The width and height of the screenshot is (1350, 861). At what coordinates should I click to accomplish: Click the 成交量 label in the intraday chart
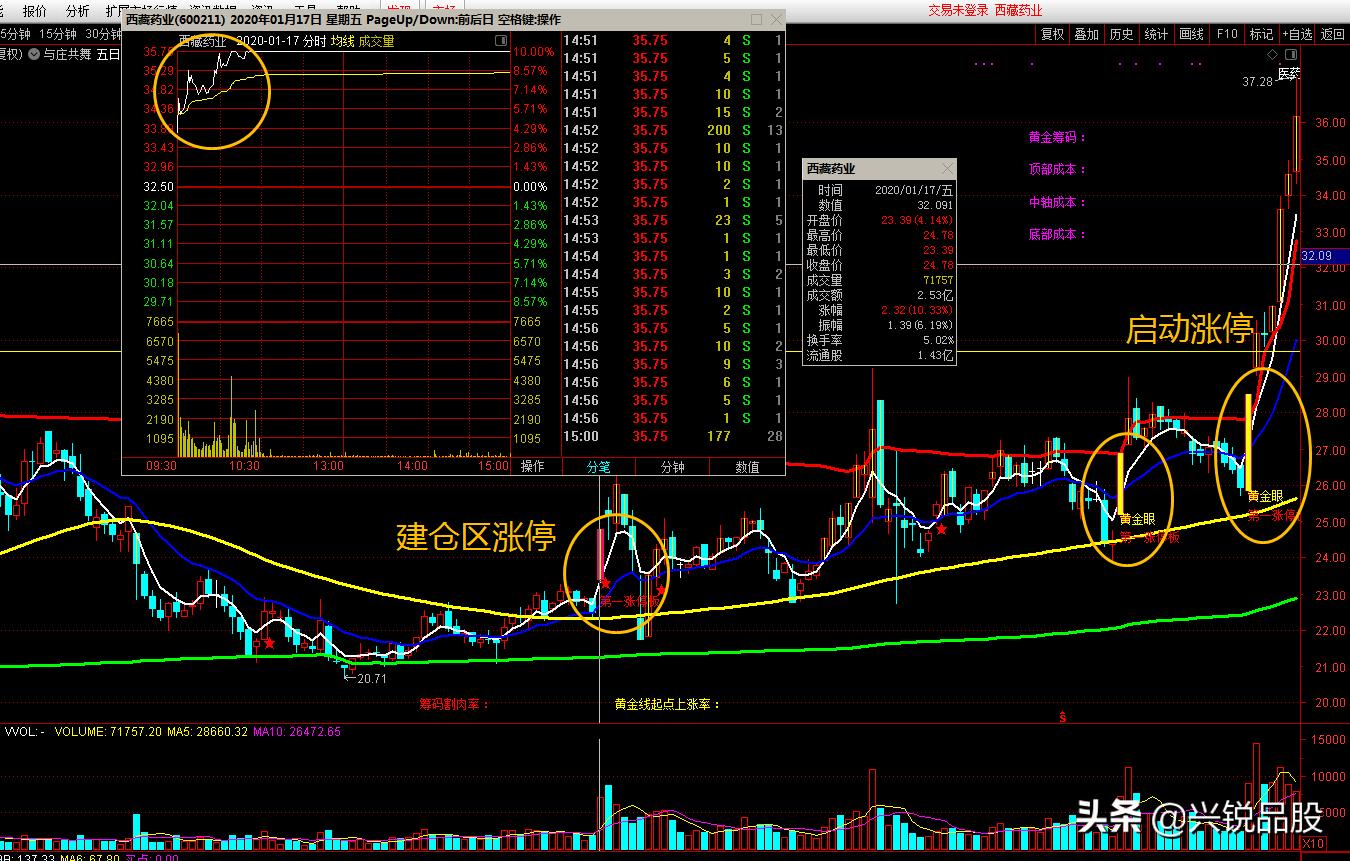376,41
